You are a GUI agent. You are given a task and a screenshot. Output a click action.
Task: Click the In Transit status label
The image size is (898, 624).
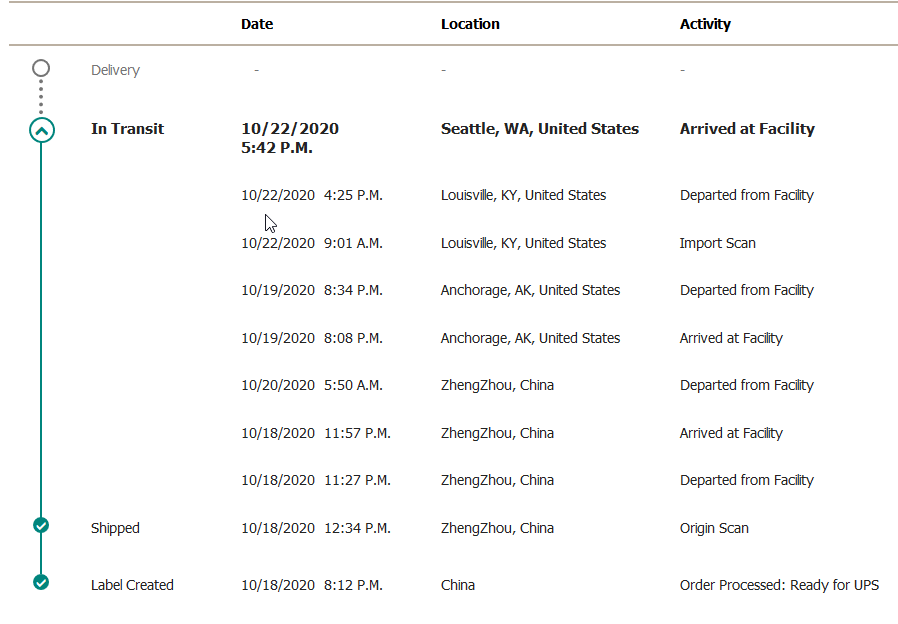pyautogui.click(x=127, y=129)
